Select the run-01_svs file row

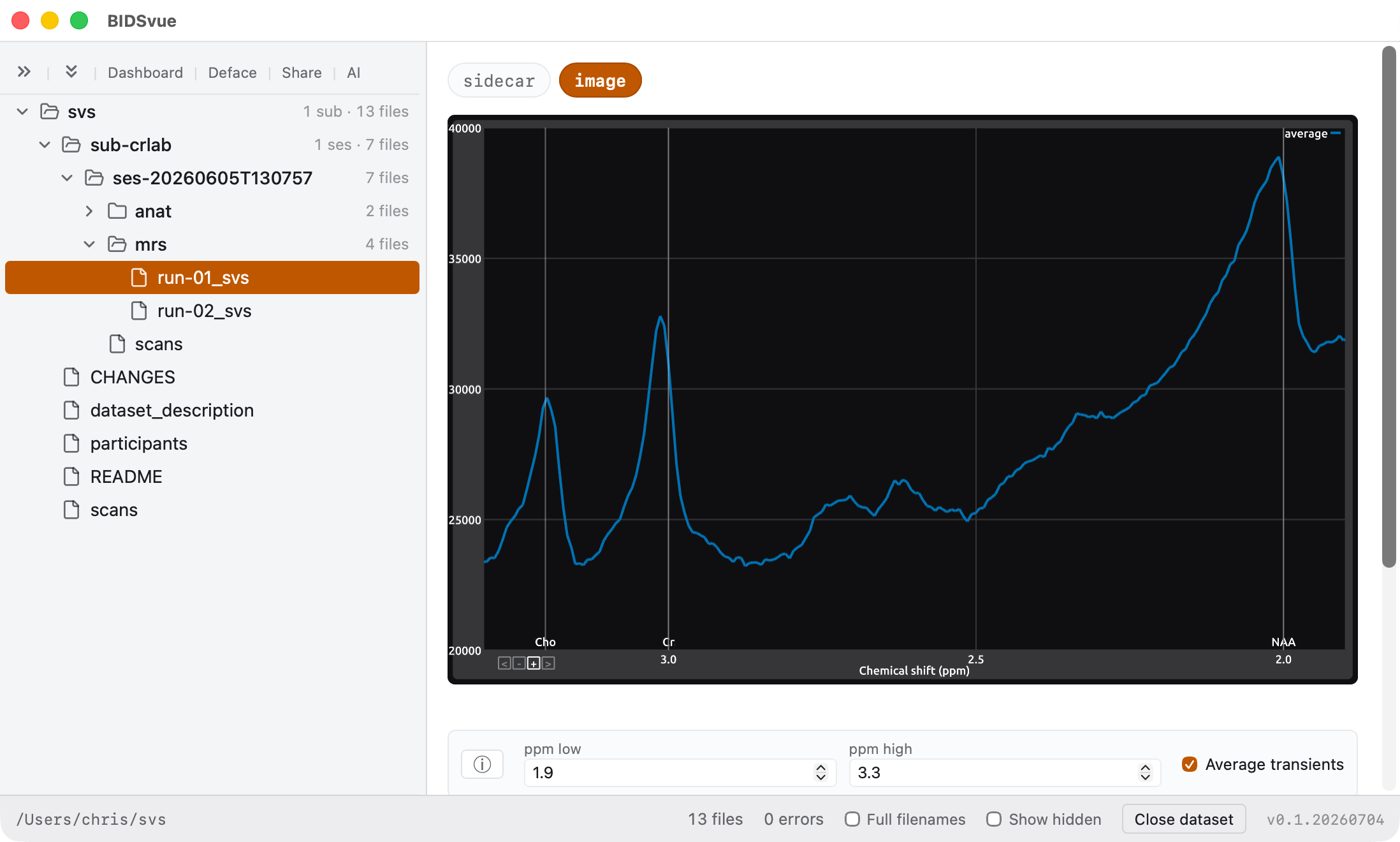click(x=212, y=277)
